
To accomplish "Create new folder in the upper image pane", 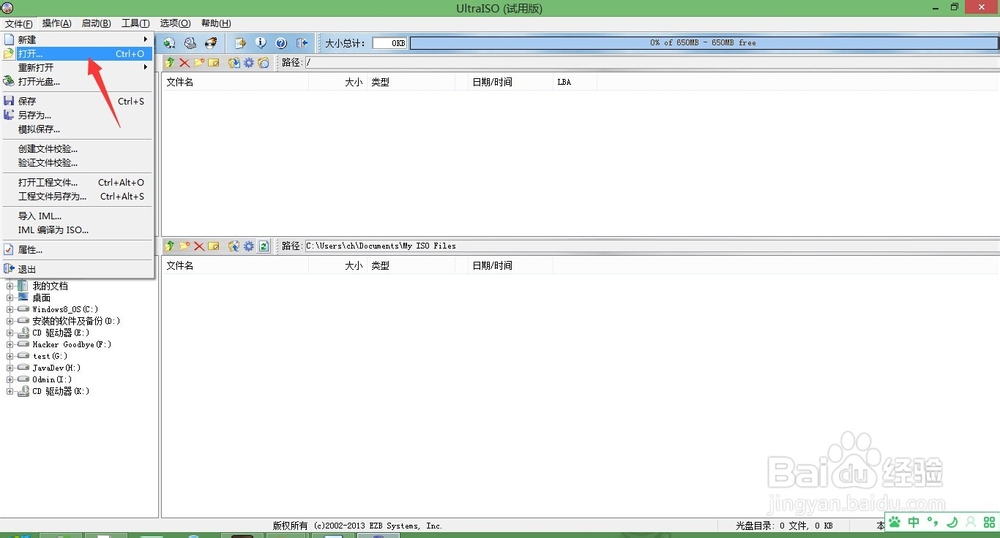I will tap(199, 62).
